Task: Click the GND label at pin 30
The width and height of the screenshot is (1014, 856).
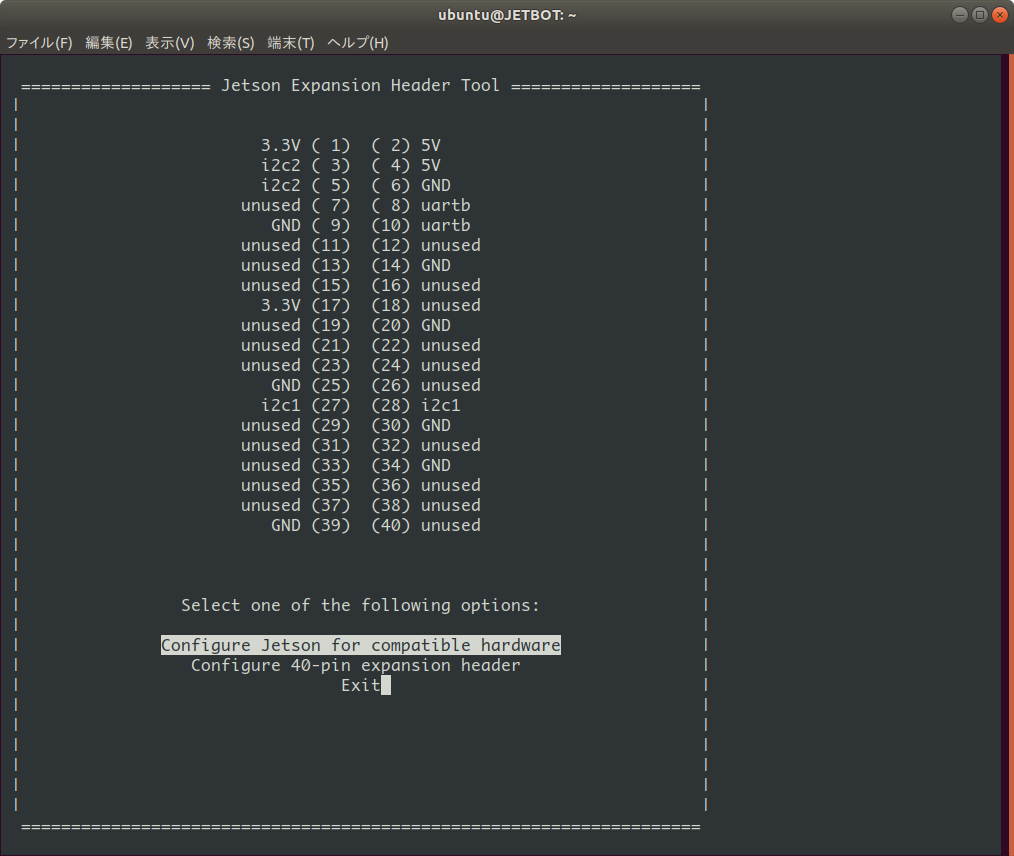Action: click(x=436, y=426)
